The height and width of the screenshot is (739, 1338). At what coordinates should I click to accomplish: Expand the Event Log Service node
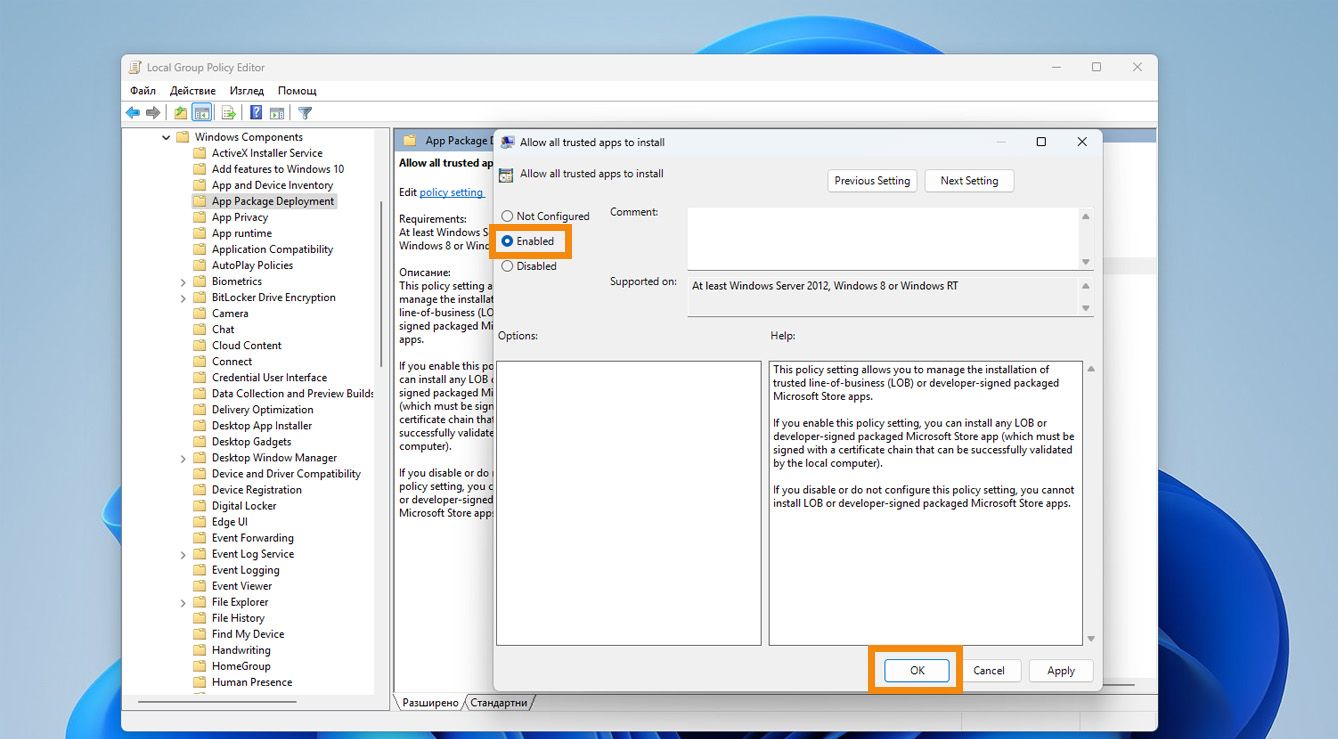pos(183,554)
